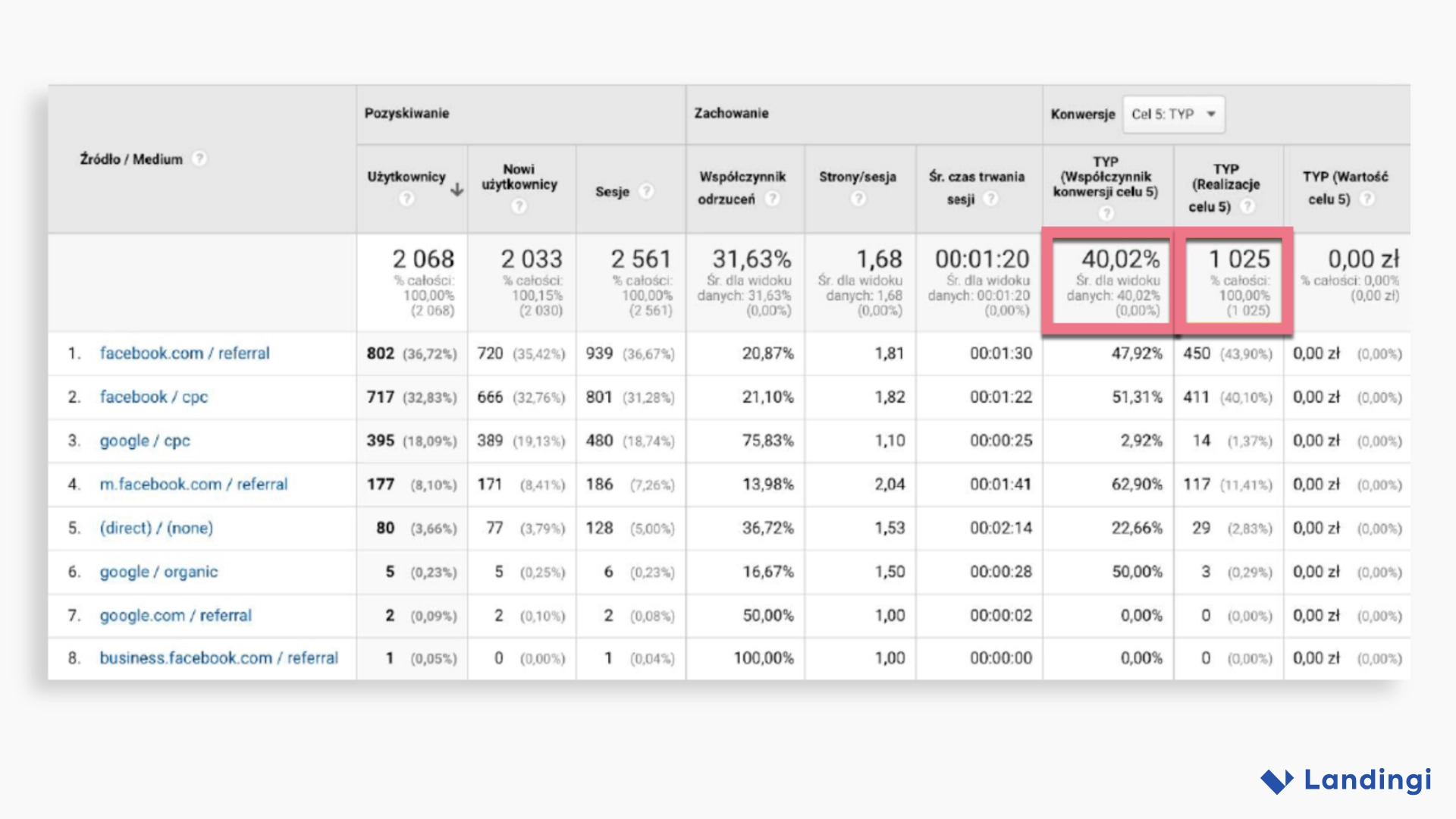Viewport: 1456px width, 819px height.
Task: Open the help tooltip for Źródło / Medium
Action: (x=199, y=159)
